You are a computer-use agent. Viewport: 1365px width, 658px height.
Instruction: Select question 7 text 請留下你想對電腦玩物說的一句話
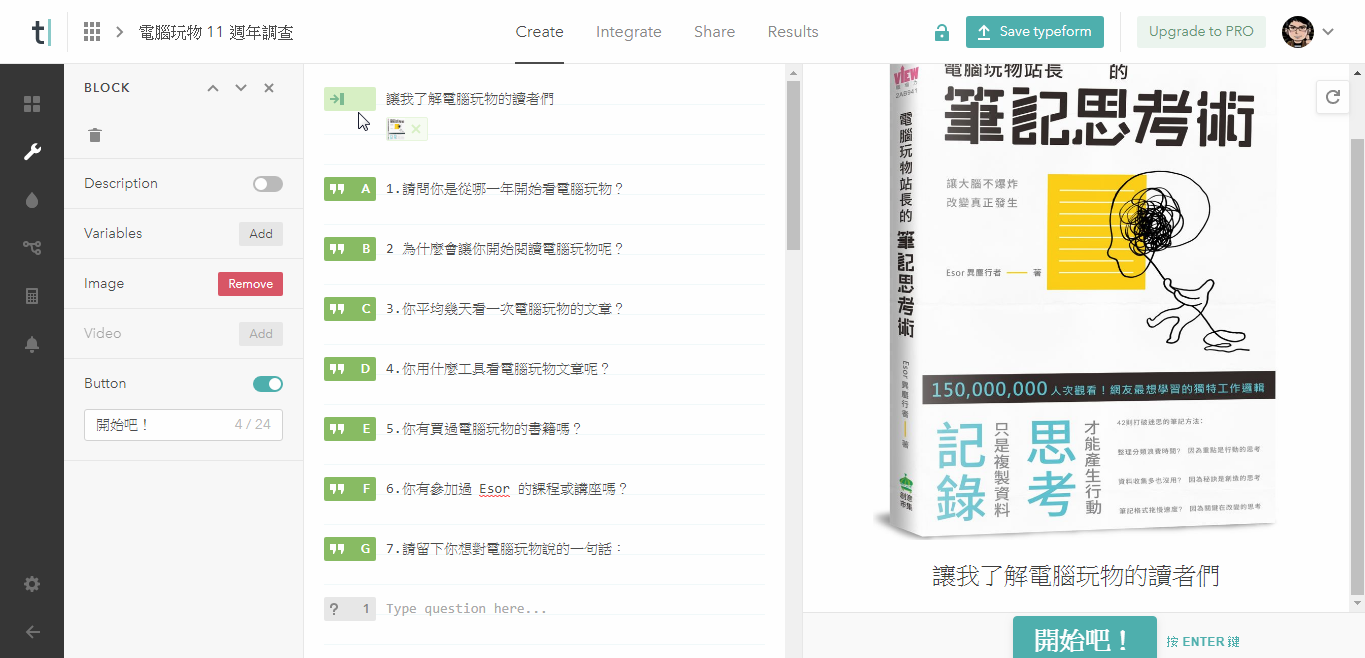pos(505,548)
